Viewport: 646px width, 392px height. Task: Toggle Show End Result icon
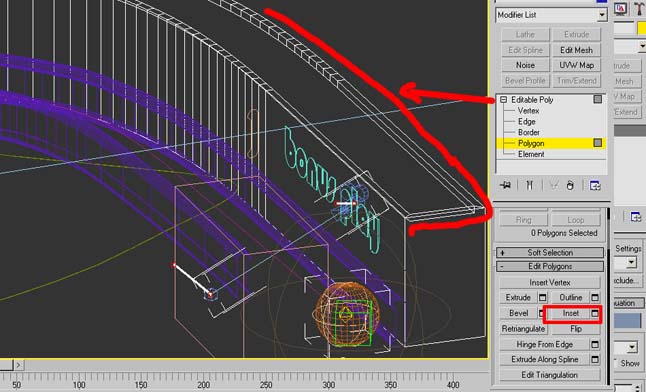pyautogui.click(x=529, y=185)
